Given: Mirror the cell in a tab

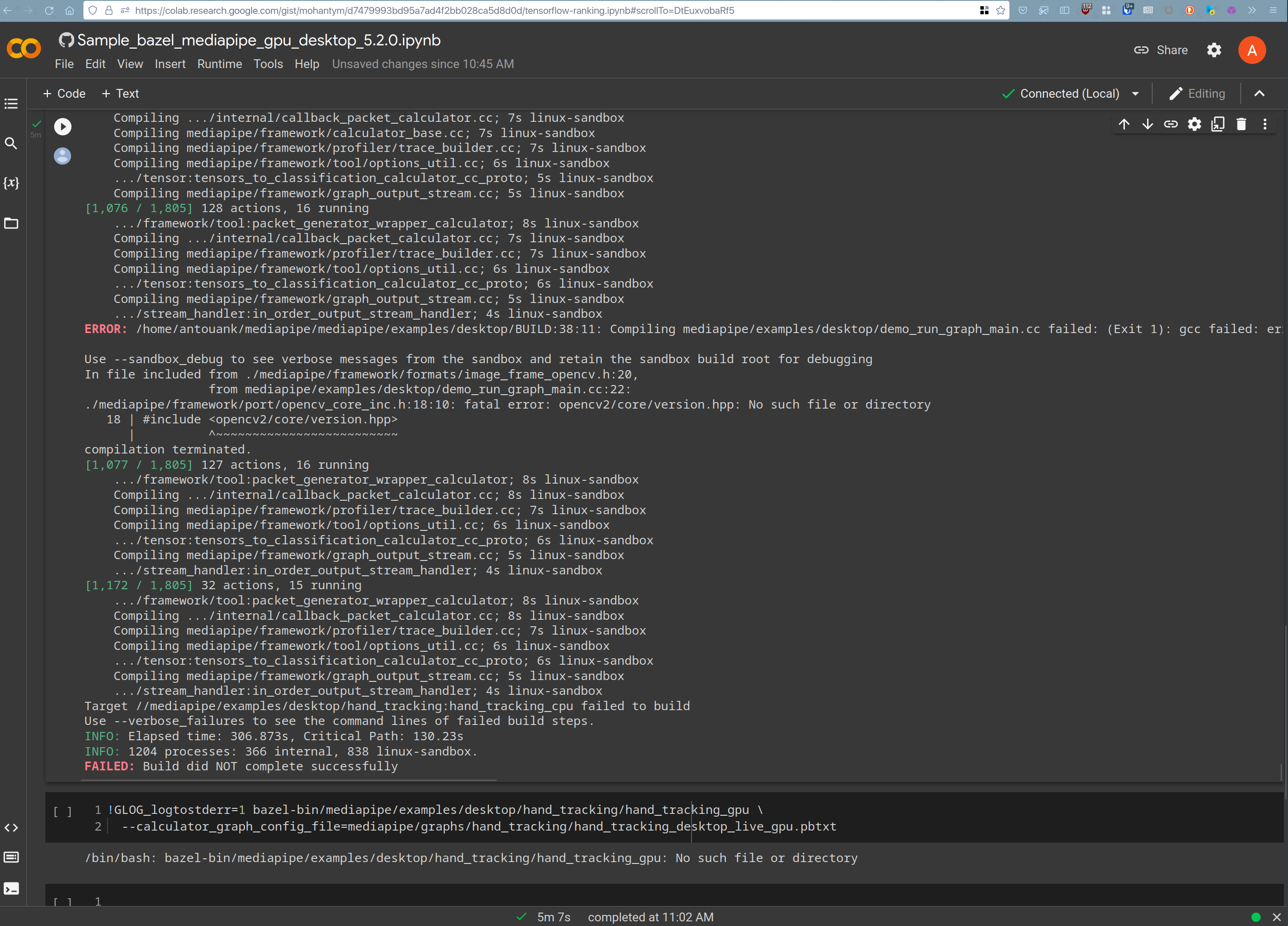Looking at the screenshot, I should [x=1218, y=124].
